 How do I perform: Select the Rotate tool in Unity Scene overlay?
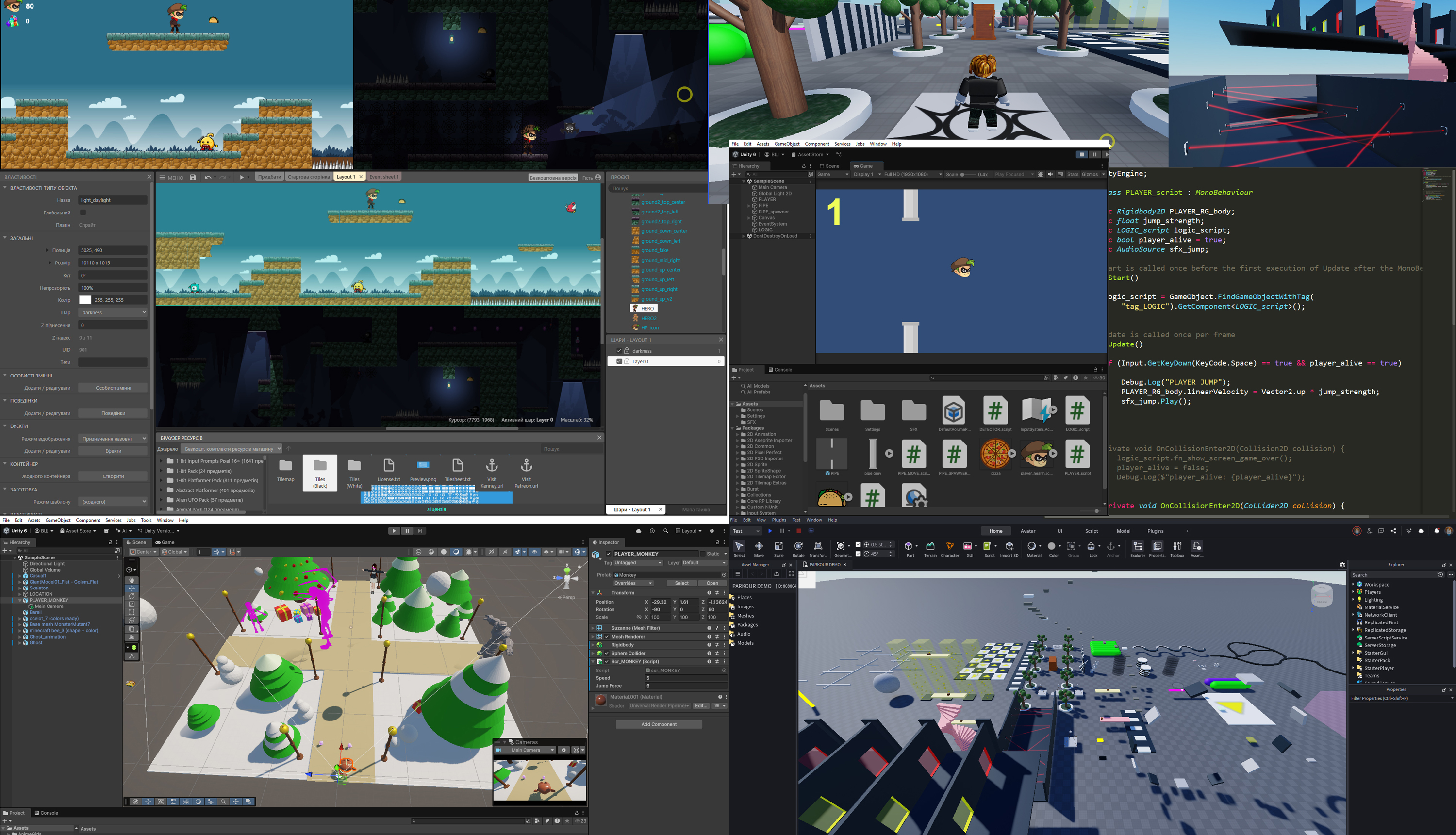click(132, 596)
